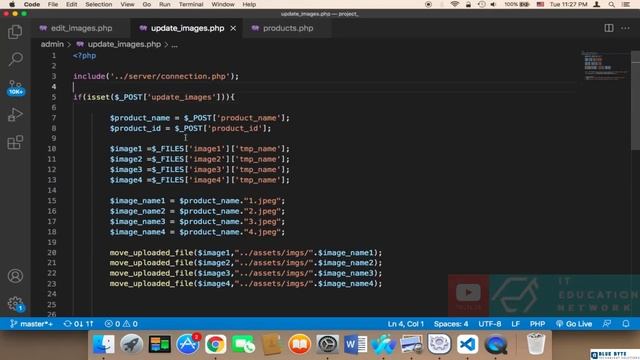
Task: Open the Terminal menu
Action: tap(191, 4)
